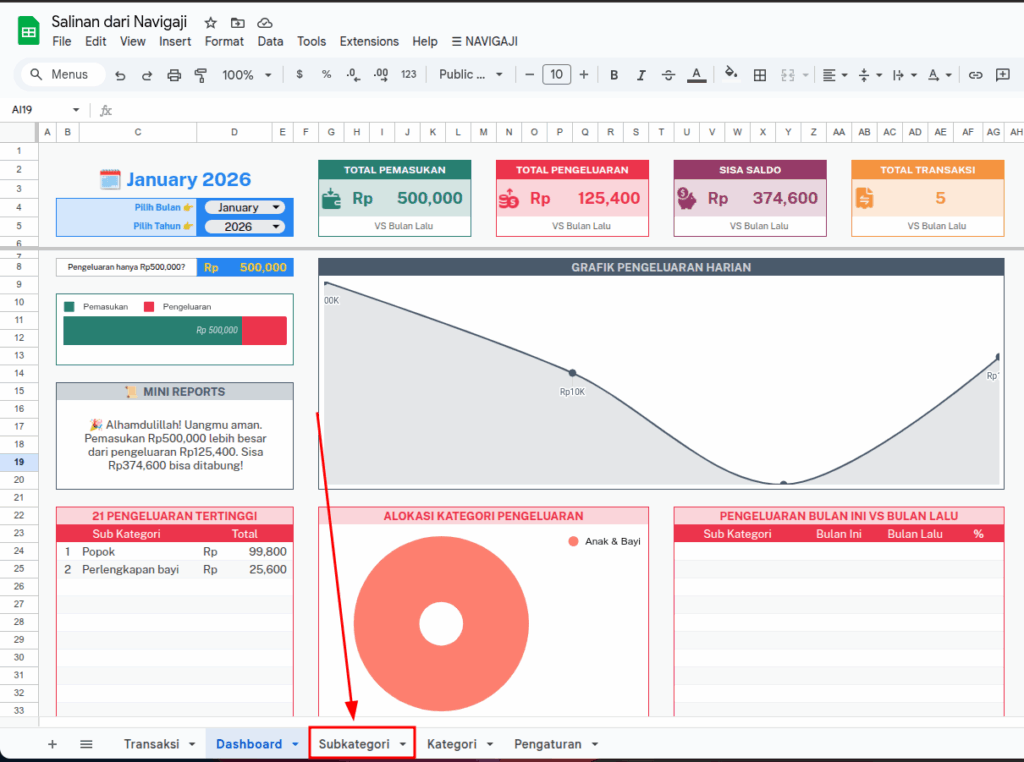Open the Extensions menu
This screenshot has height=762, width=1024.
[x=369, y=41]
